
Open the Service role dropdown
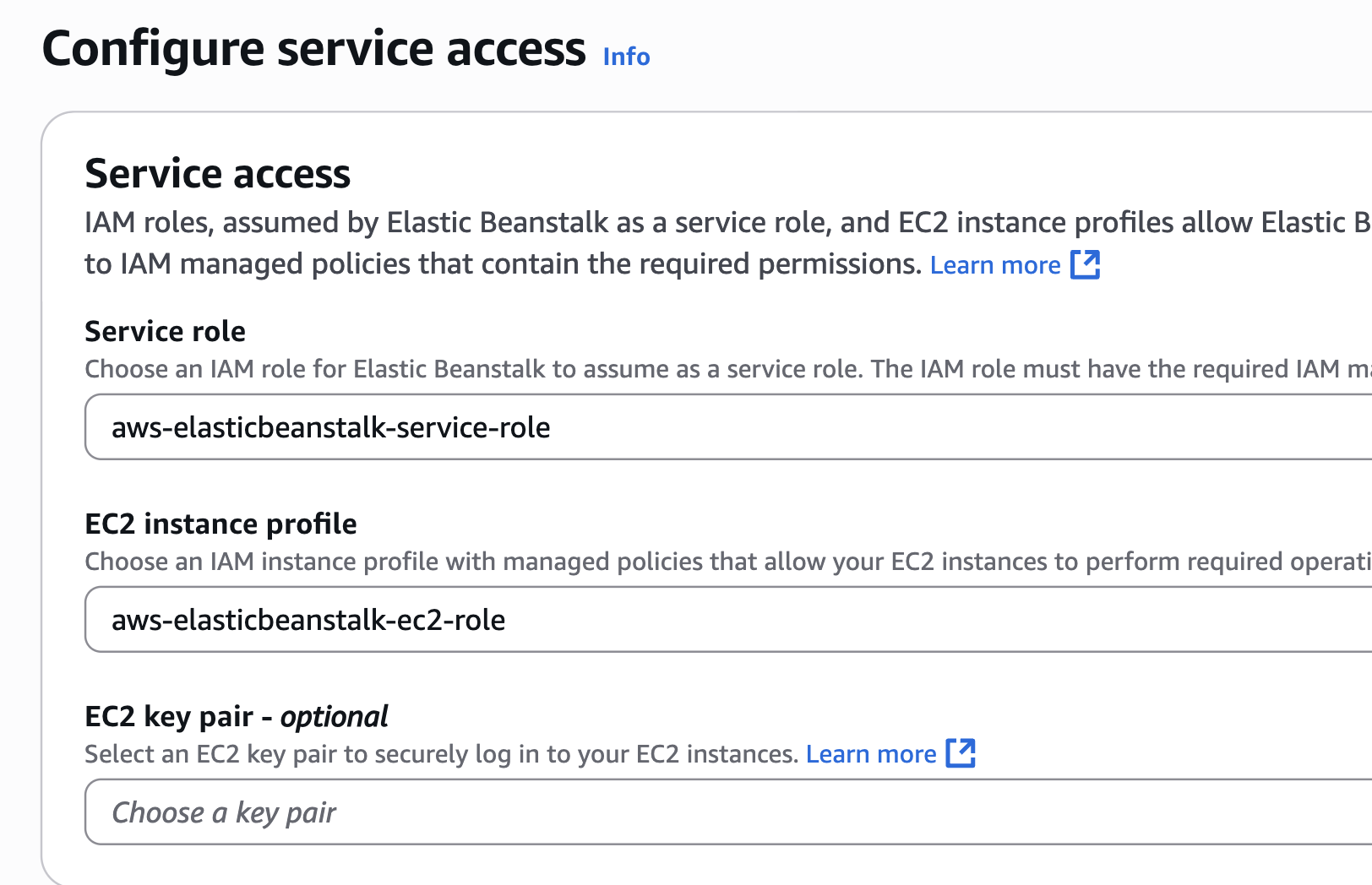(x=728, y=427)
